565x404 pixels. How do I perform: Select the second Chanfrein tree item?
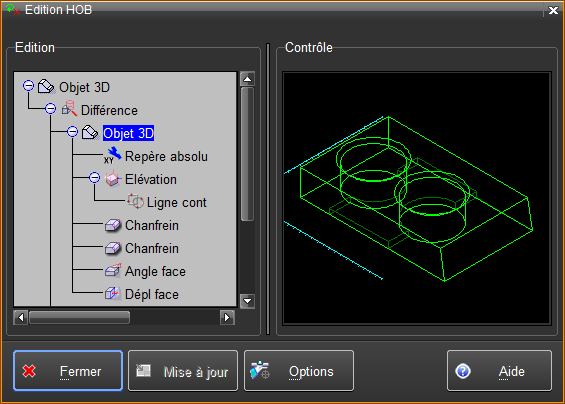click(152, 248)
